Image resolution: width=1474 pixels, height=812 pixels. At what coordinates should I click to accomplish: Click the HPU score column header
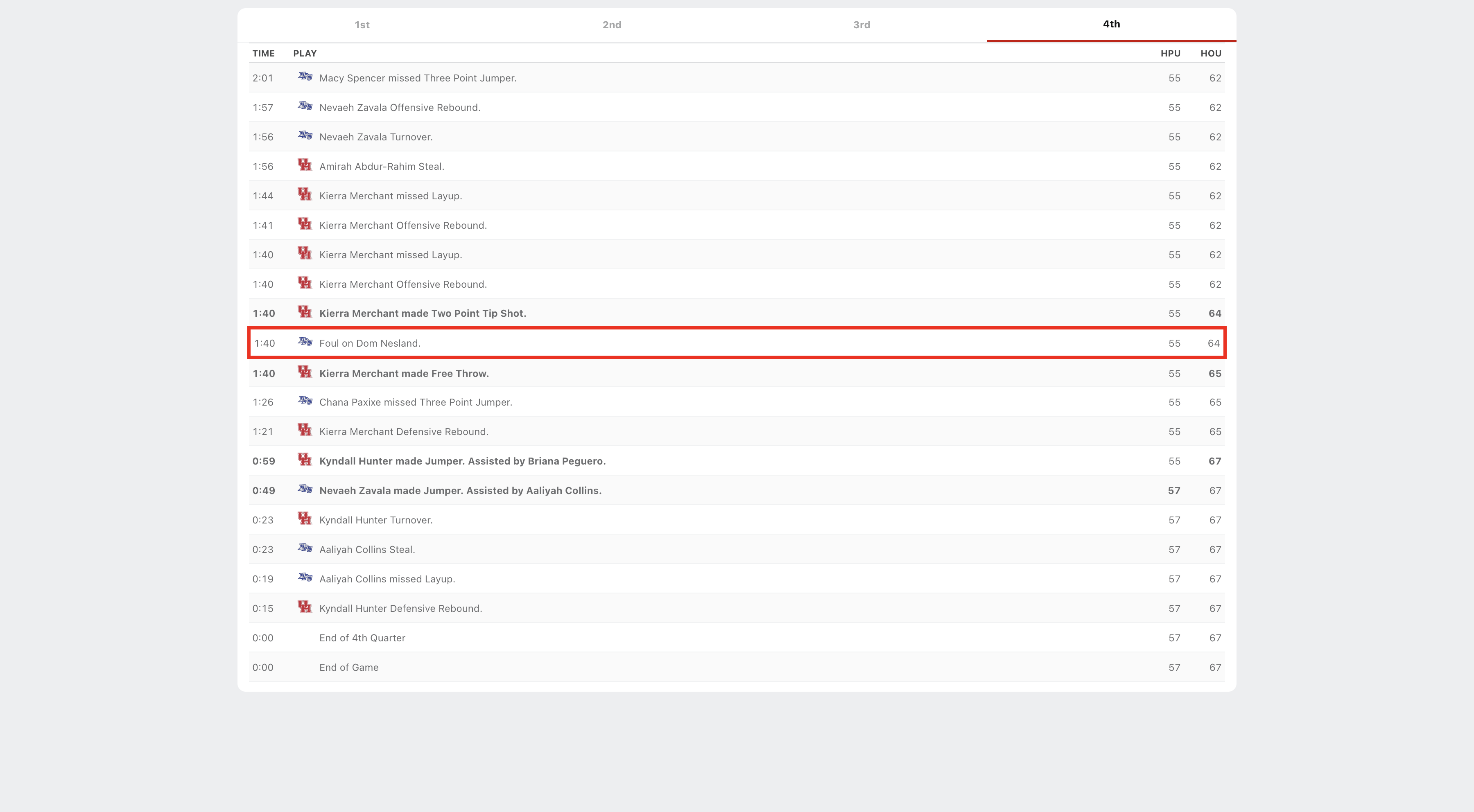coord(1170,53)
